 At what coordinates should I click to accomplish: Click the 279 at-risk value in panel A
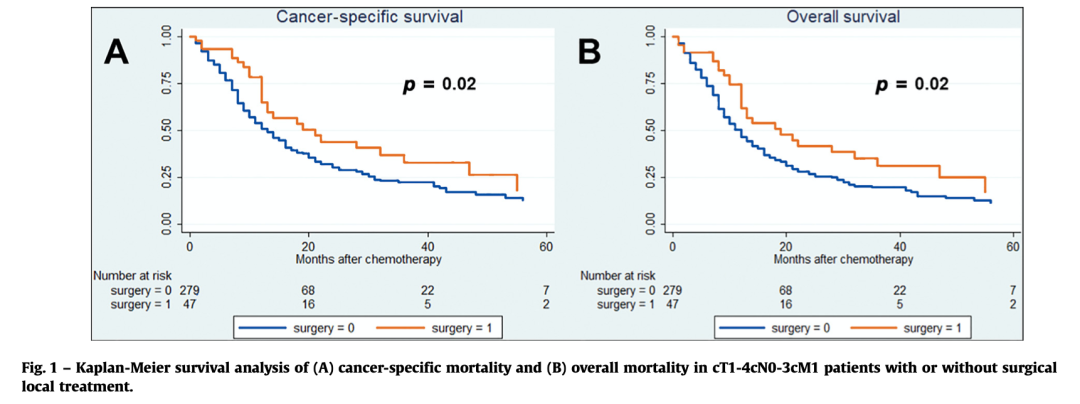click(x=190, y=290)
